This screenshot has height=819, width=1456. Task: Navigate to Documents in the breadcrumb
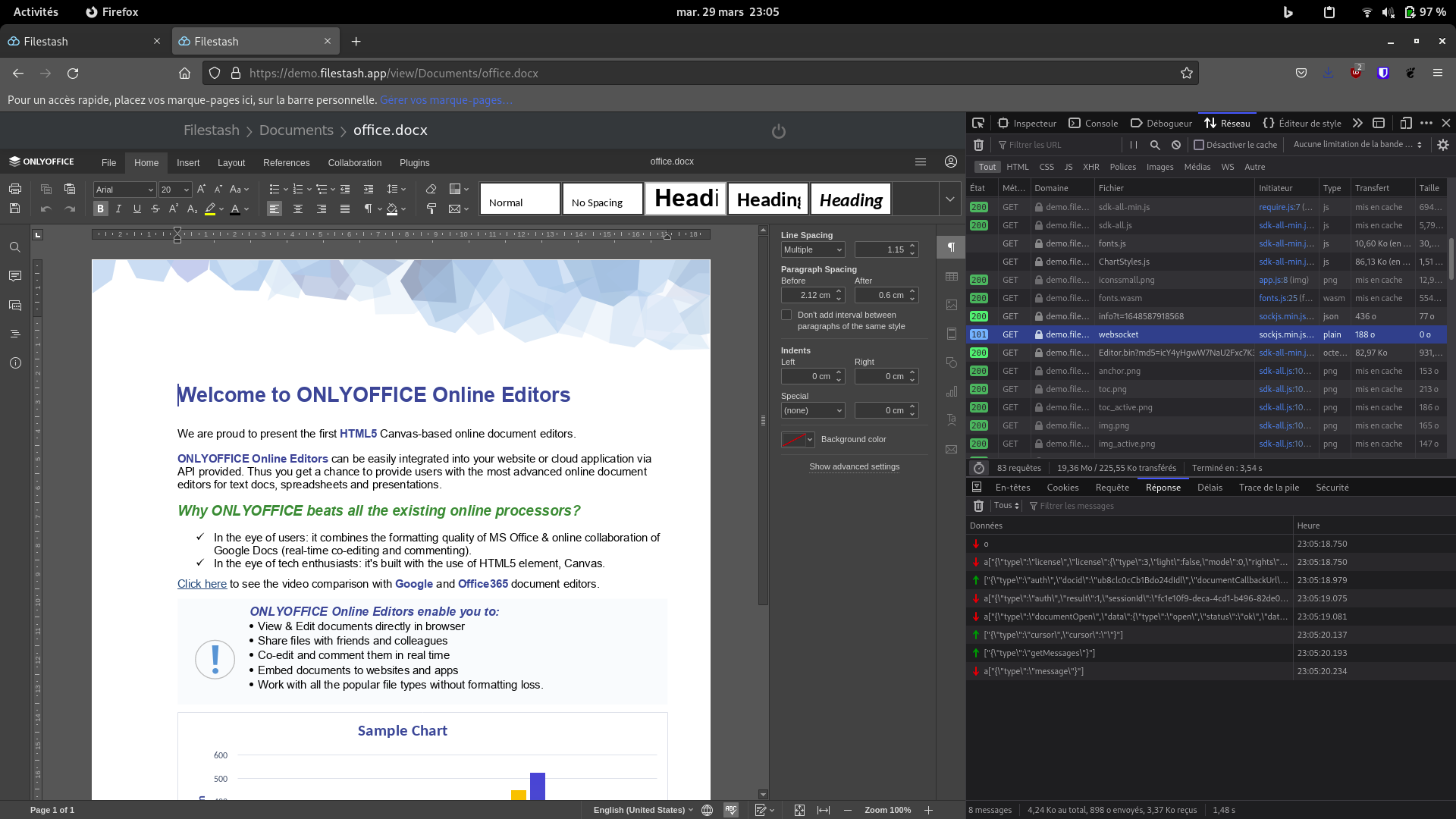tap(296, 130)
